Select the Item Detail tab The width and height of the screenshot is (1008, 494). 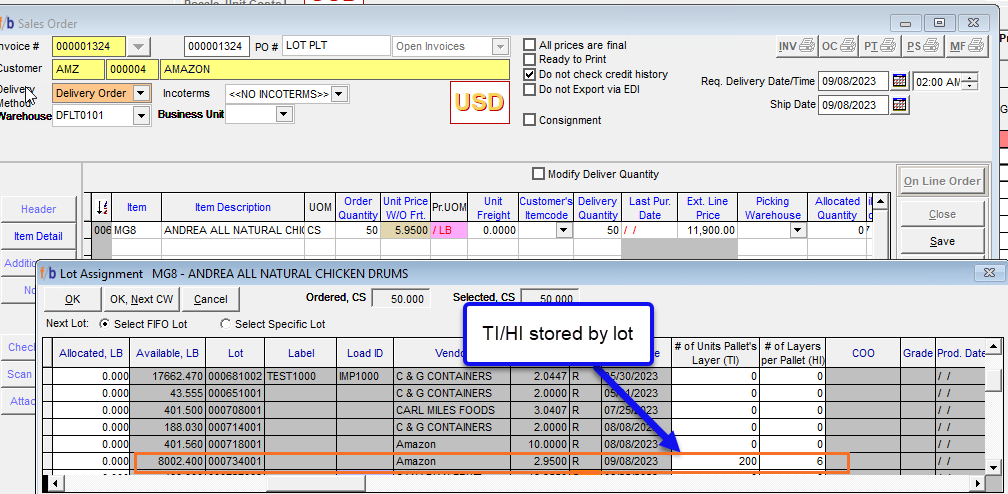click(x=39, y=236)
